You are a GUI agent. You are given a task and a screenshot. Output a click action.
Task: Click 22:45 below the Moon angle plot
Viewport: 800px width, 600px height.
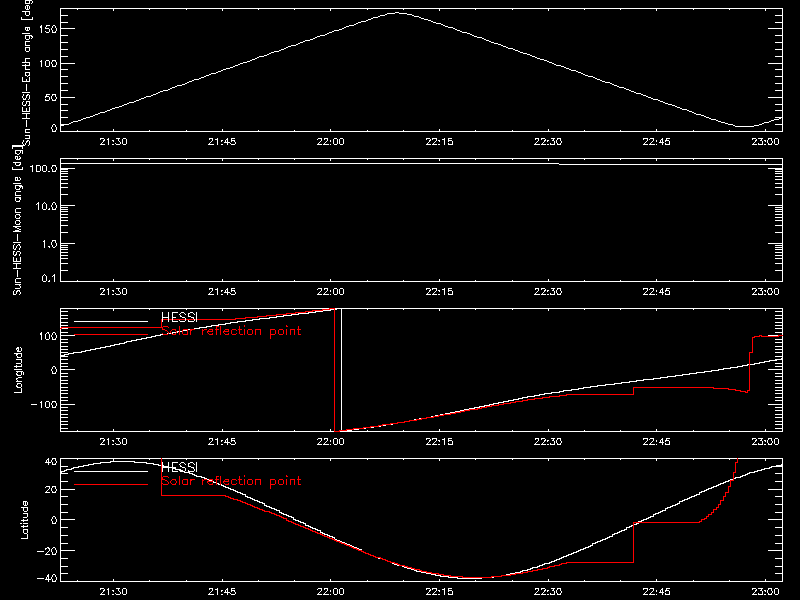click(657, 292)
